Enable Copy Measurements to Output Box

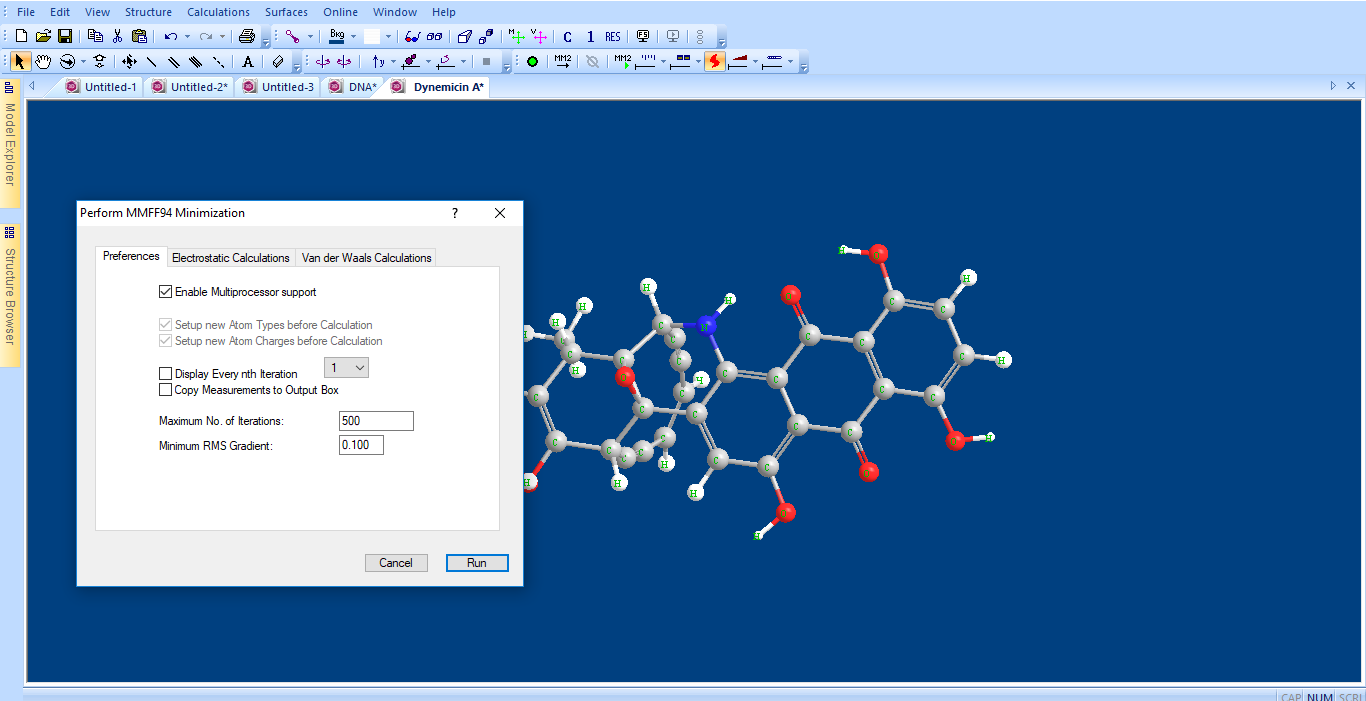tap(166, 390)
